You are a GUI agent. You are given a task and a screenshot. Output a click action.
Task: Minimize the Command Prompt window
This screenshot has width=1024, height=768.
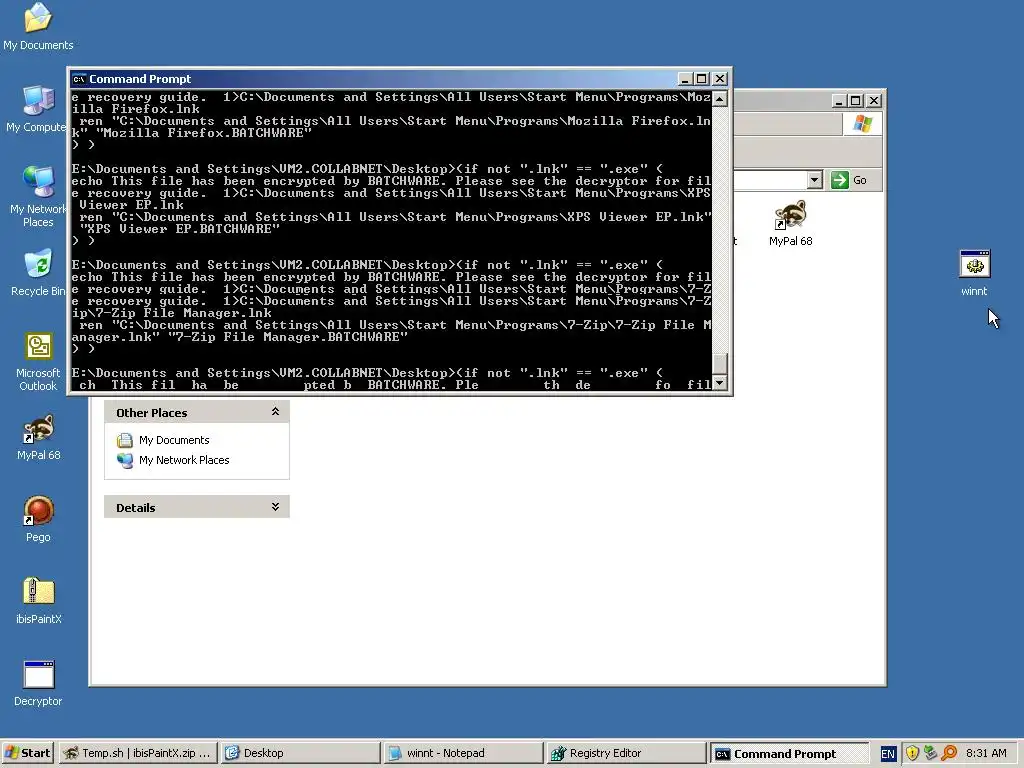pos(684,79)
